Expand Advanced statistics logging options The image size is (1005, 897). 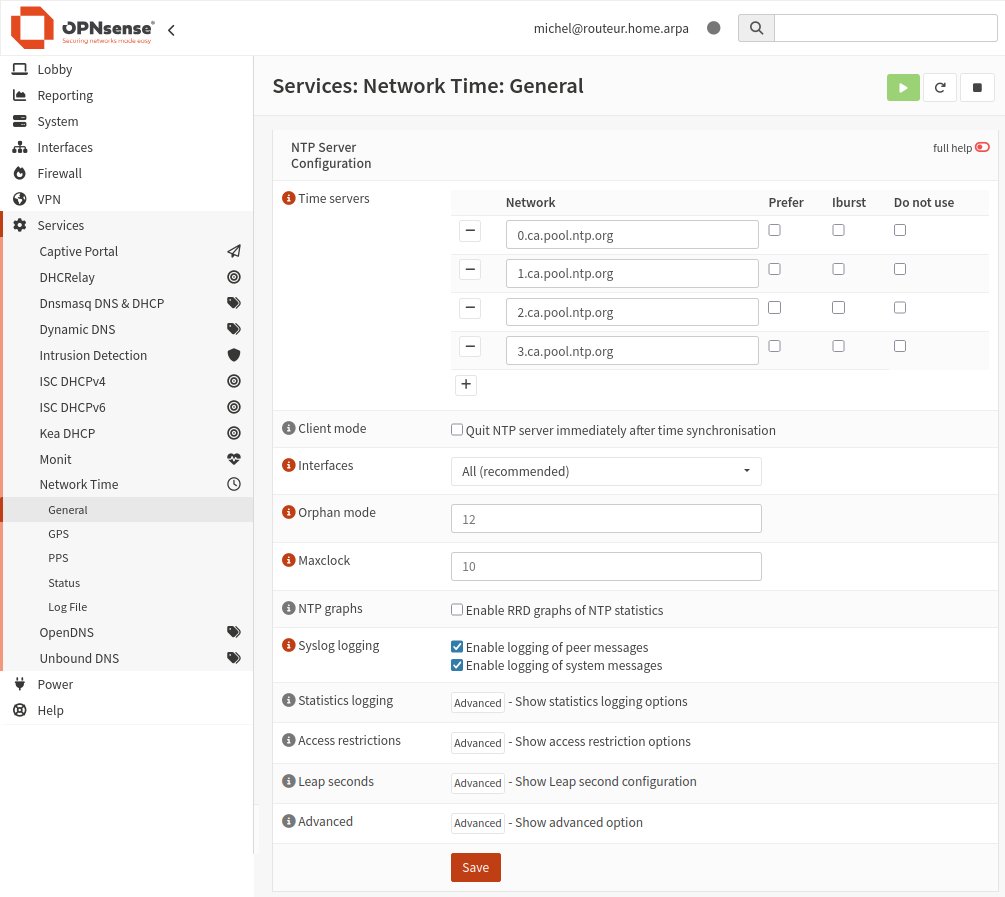click(x=477, y=703)
